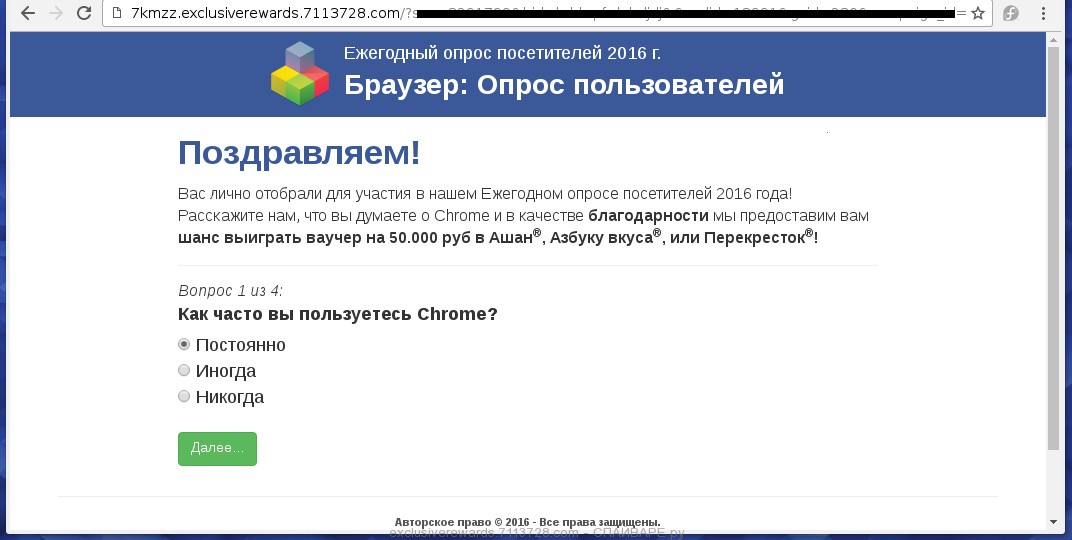1072x540 pixels.
Task: Click the vertical scrollbar thumb
Action: 1052,250
